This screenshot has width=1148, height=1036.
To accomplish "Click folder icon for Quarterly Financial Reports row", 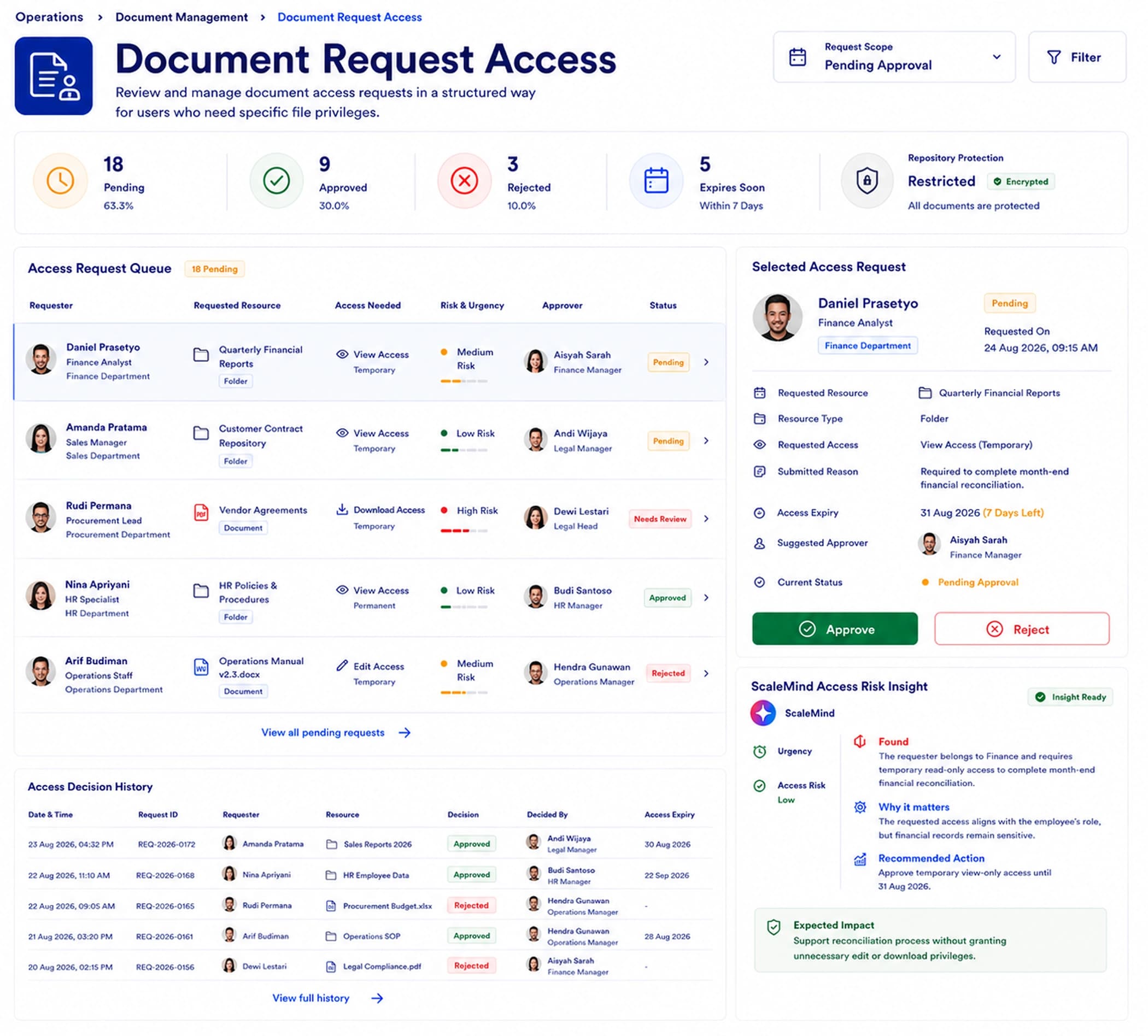I will tap(201, 355).
